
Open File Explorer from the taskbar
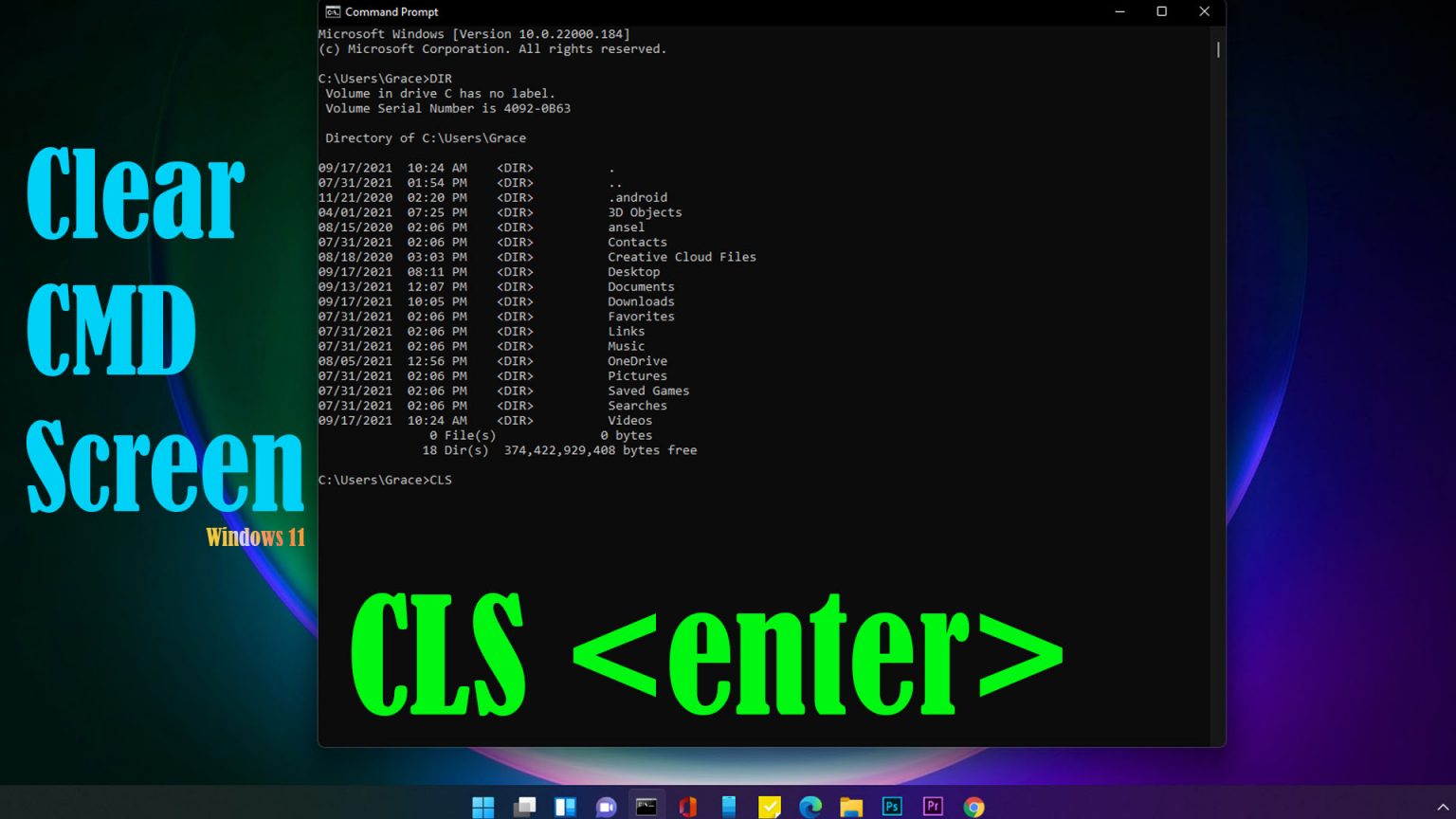(851, 807)
